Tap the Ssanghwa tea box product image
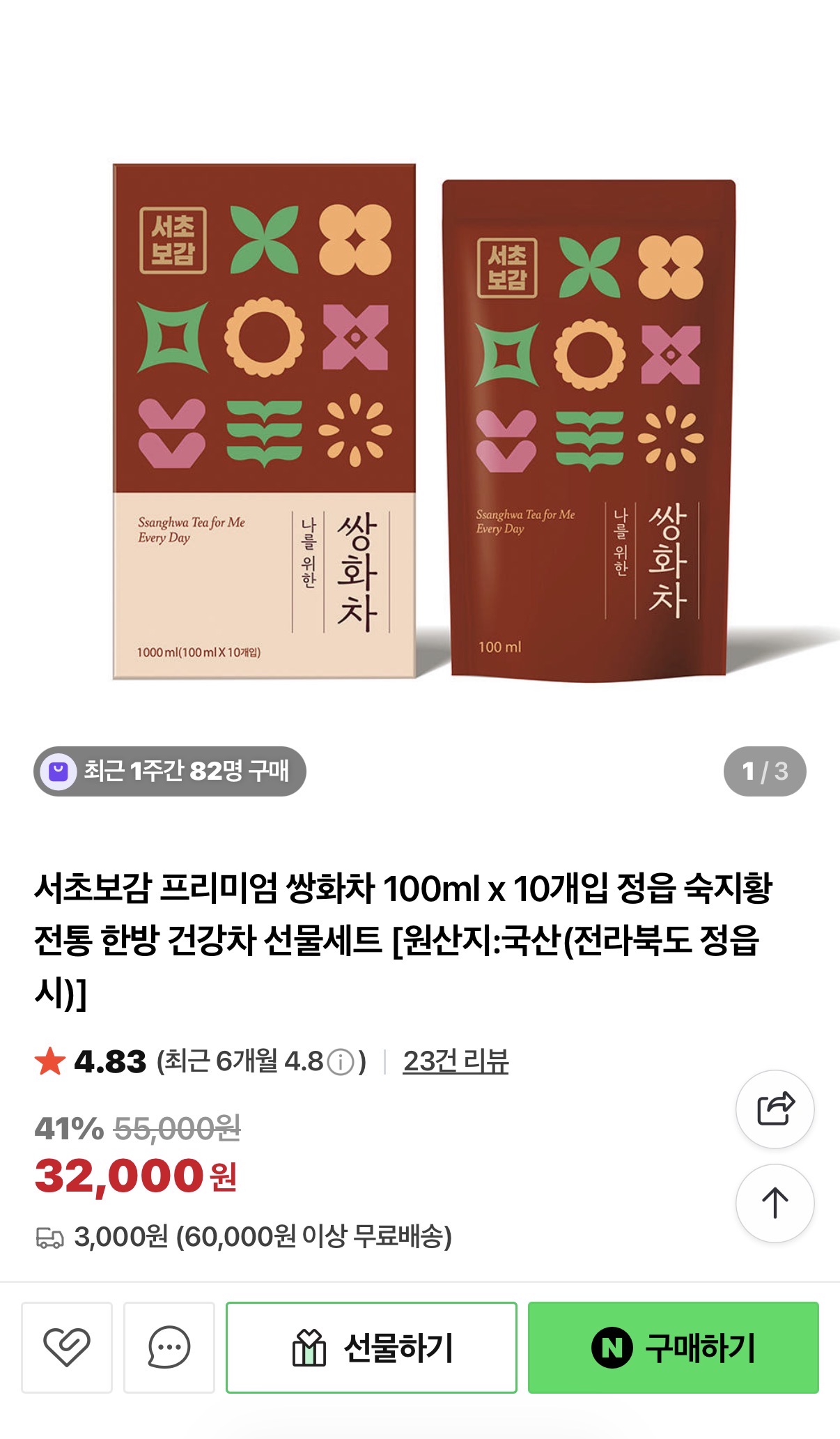840x1439 pixels. 265,421
